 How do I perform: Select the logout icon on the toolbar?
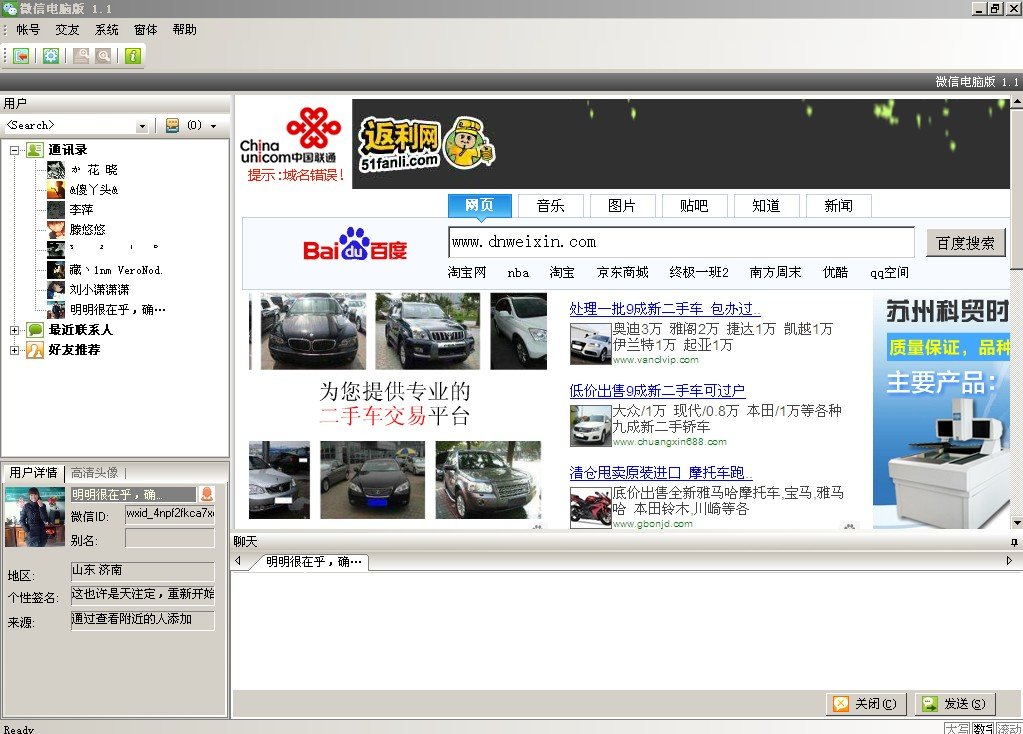pos(20,56)
